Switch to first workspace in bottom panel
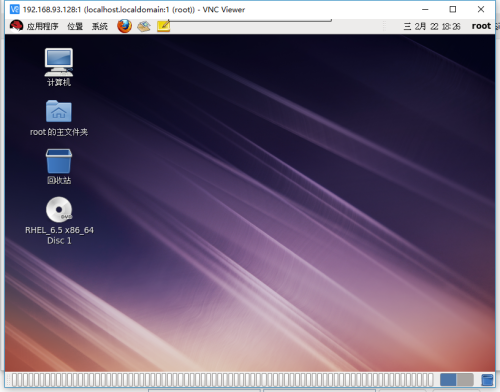 [448, 379]
